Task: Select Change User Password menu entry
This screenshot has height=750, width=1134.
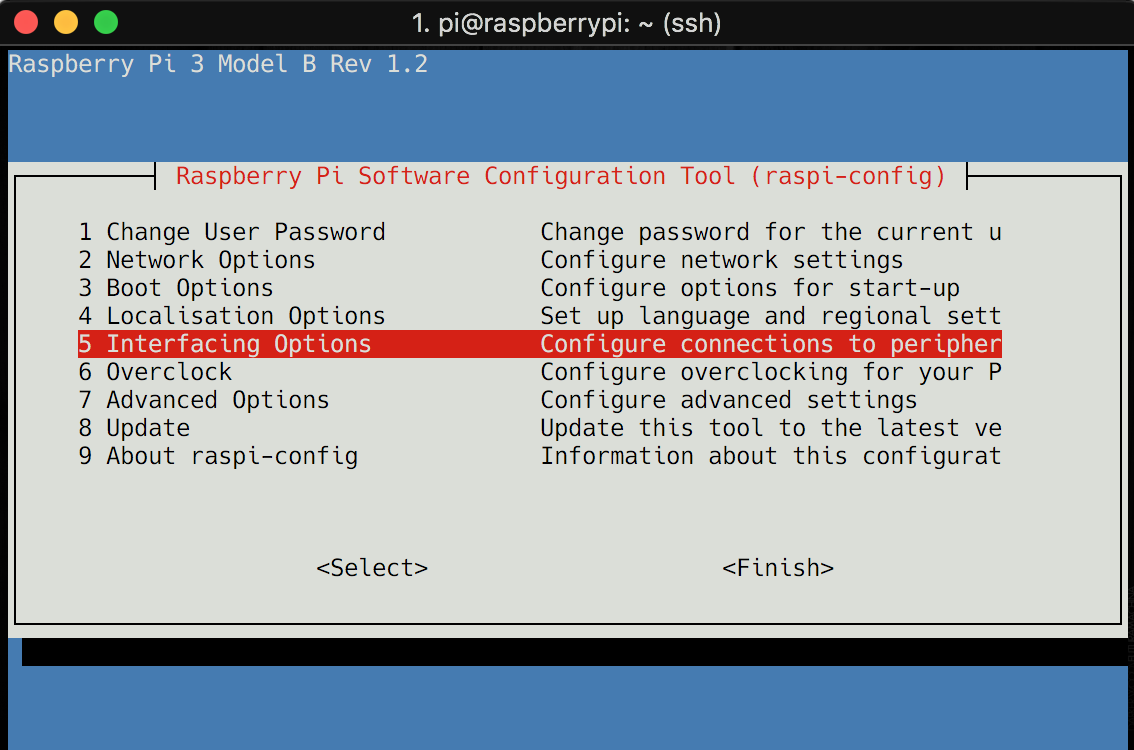Action: 540,232
